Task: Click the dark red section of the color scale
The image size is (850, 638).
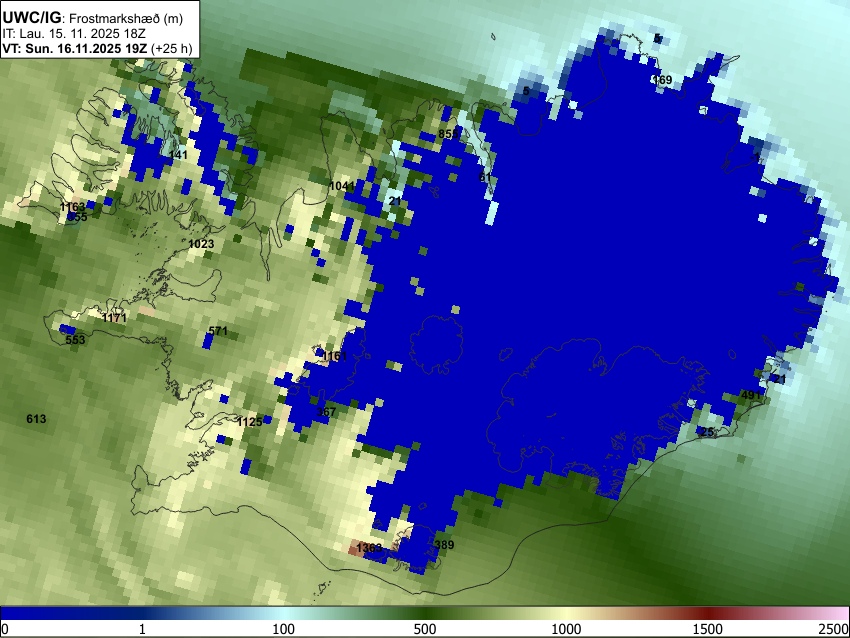Action: 708,613
